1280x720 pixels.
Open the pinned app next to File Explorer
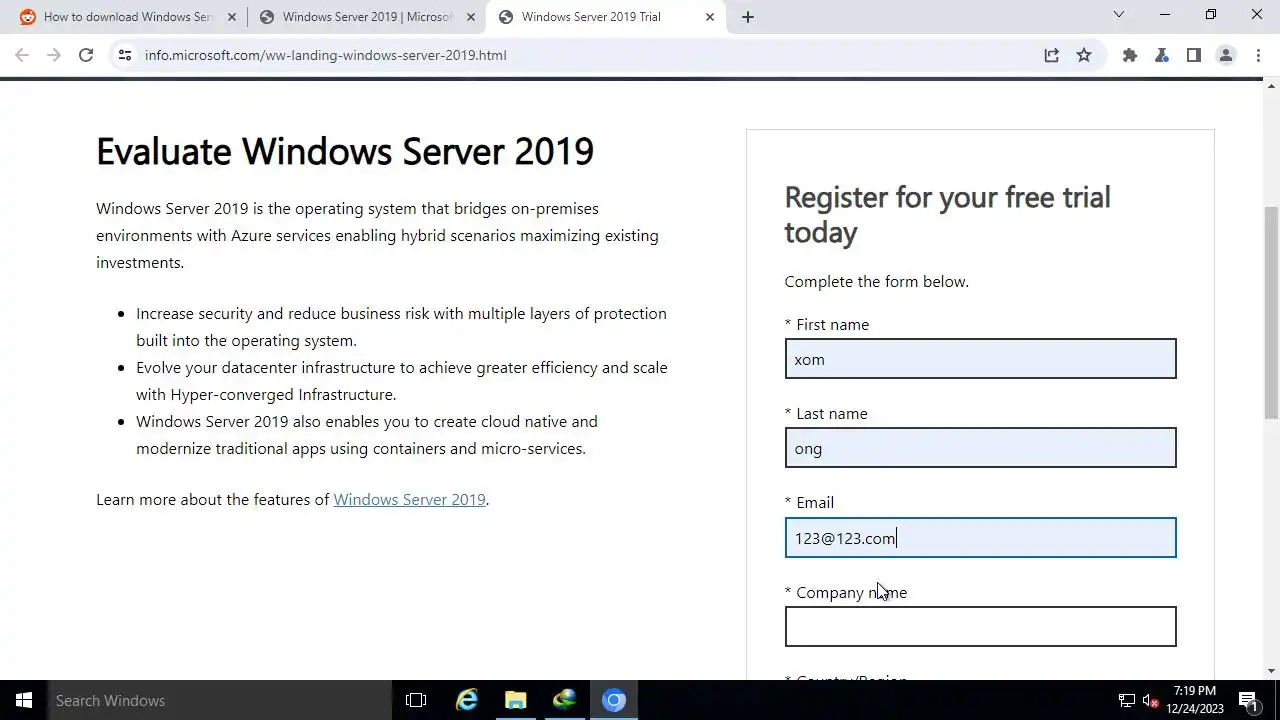[564, 700]
